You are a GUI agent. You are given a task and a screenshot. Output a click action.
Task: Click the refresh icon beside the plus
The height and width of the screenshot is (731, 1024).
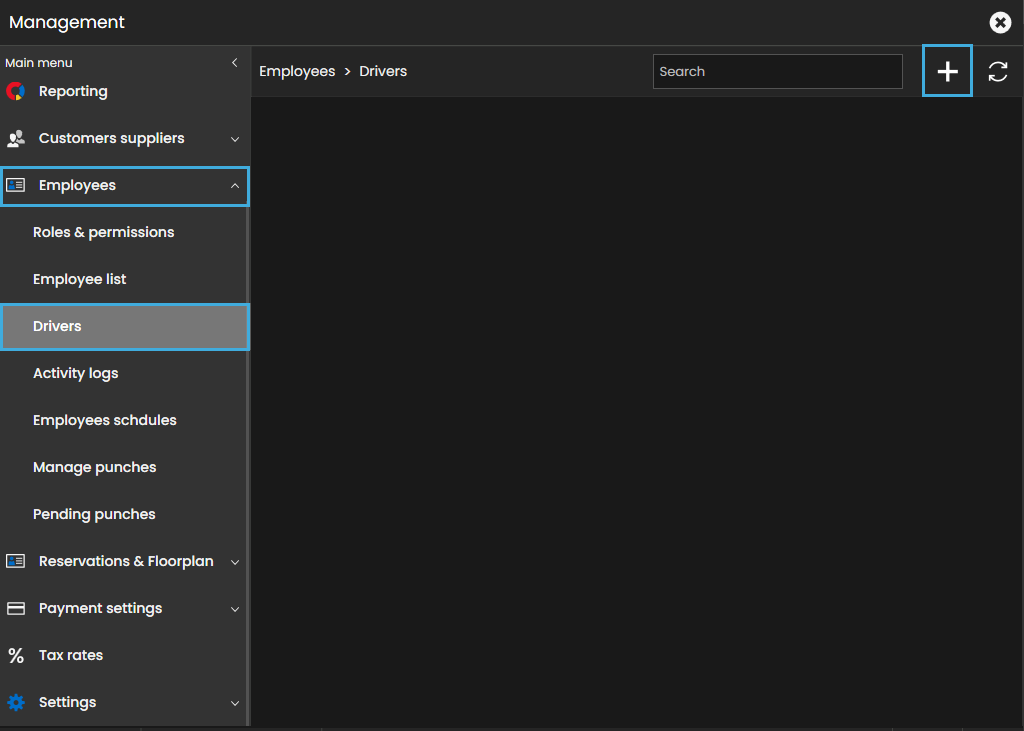pyautogui.click(x=998, y=72)
